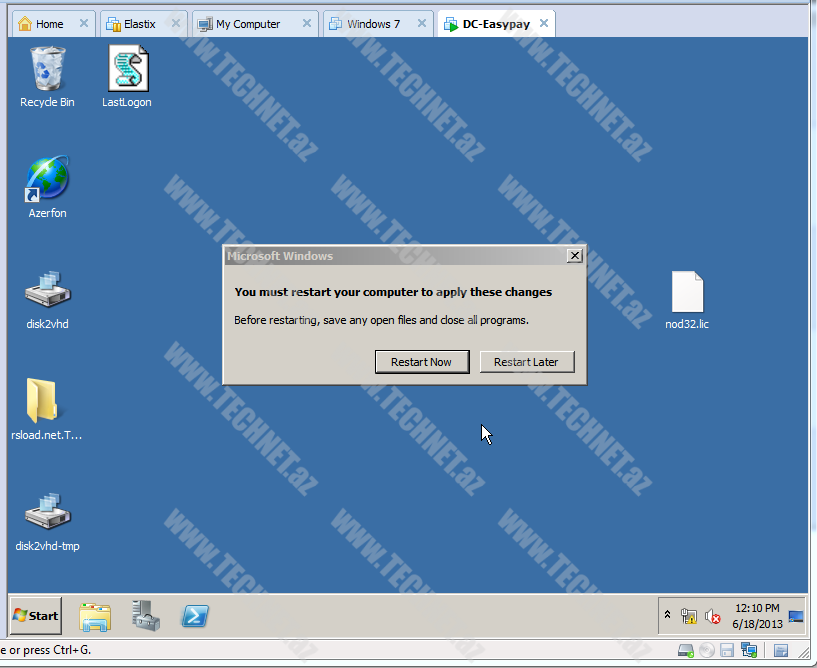Close the Microsoft Windows restart dialog
This screenshot has width=817, height=668.
574,256
